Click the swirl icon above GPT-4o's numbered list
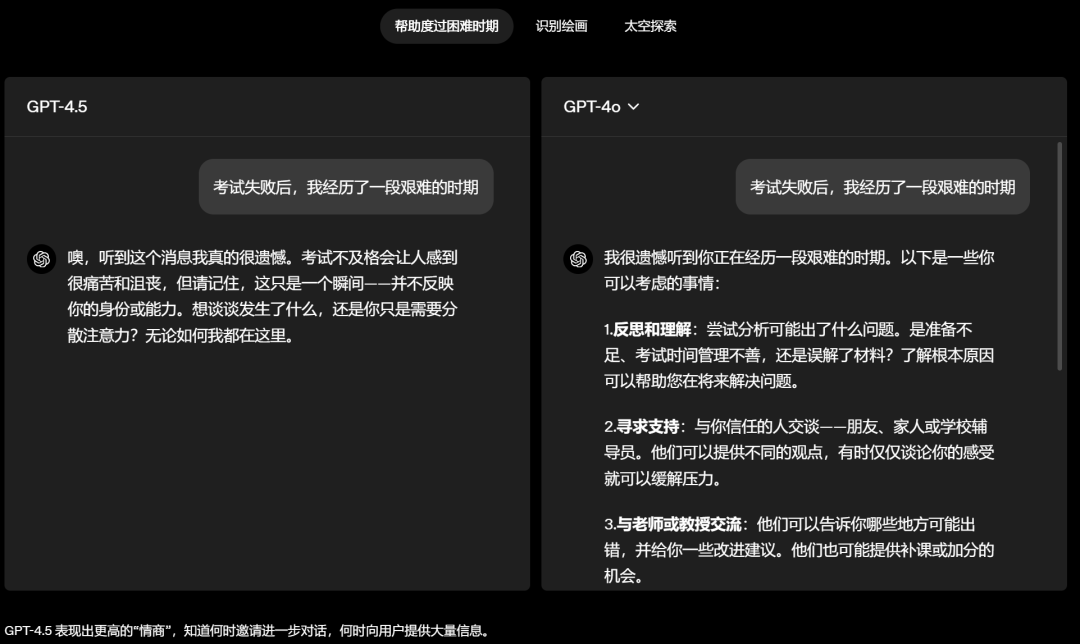1080x644 pixels. tap(577, 259)
